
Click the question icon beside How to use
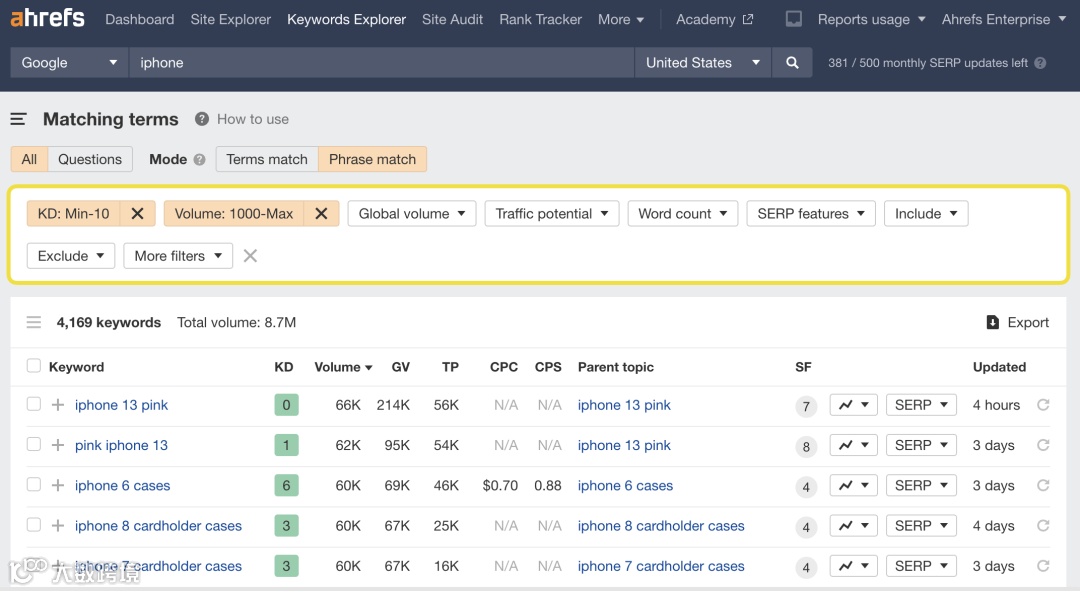(202, 119)
